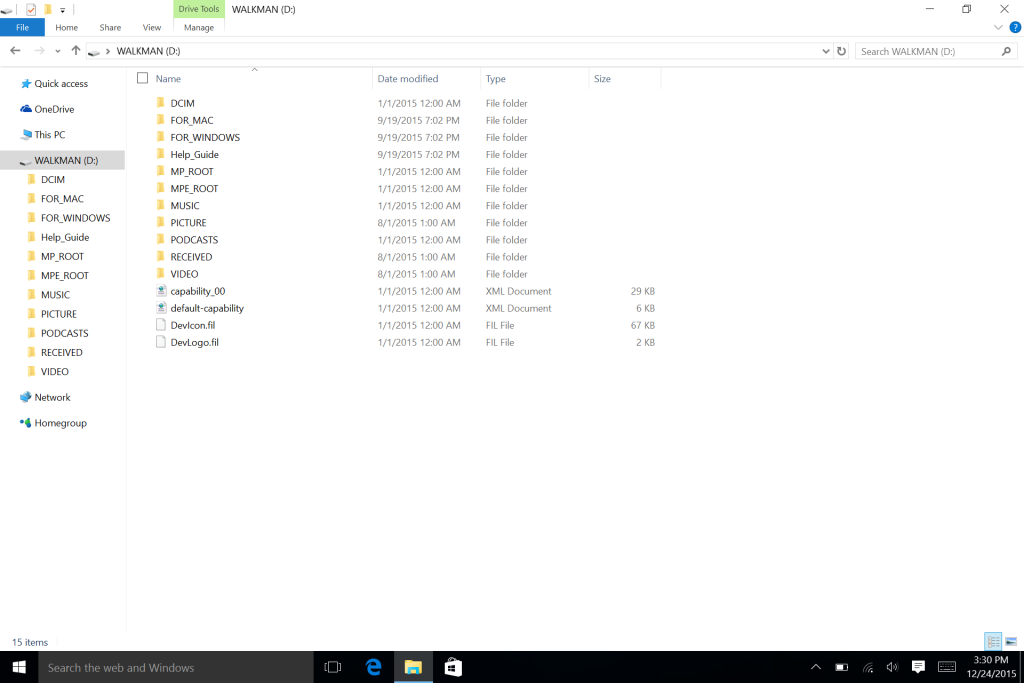Switch to Large icons view in status bar

pyautogui.click(x=1011, y=642)
